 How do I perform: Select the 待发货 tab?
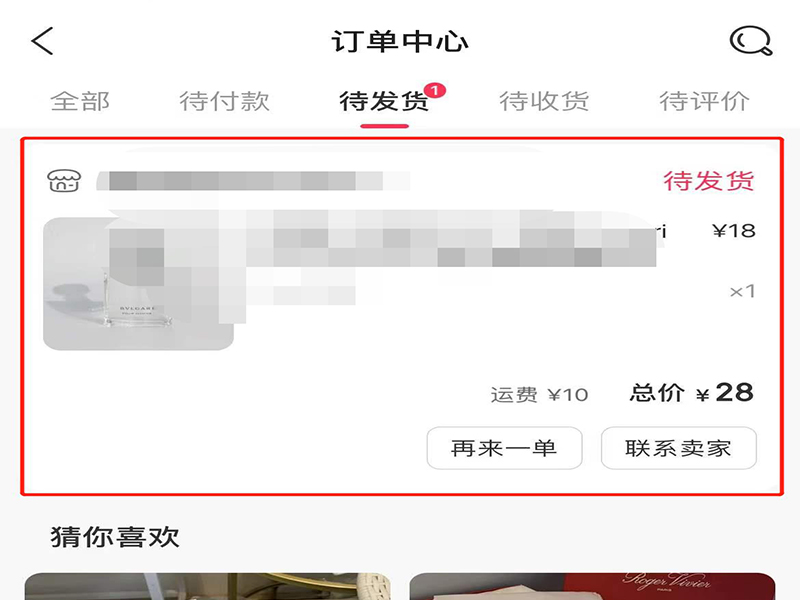384,101
